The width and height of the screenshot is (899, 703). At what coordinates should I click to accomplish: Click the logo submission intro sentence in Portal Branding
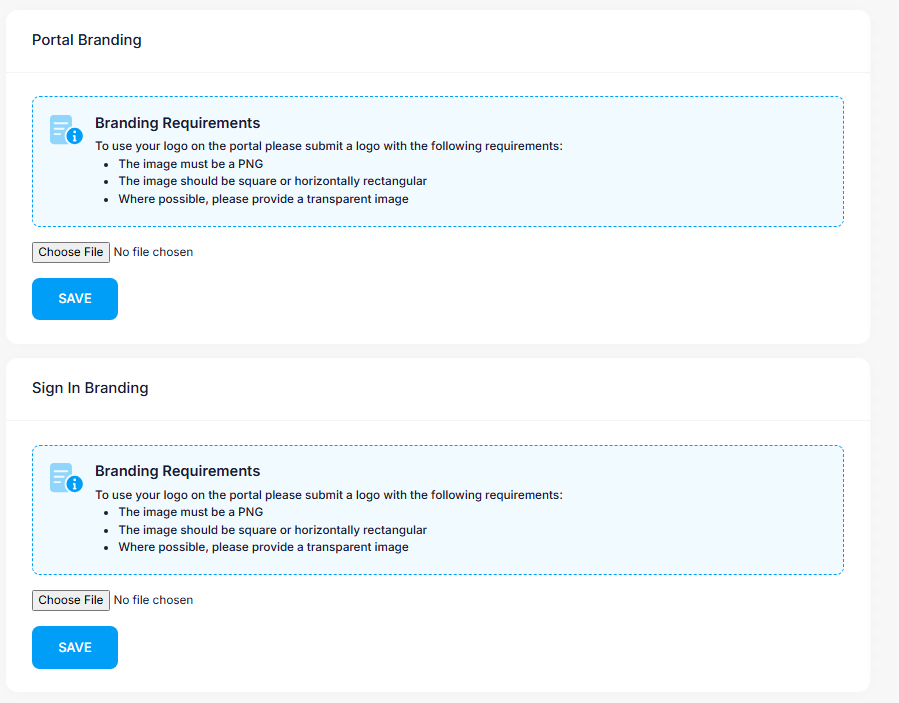[328, 146]
